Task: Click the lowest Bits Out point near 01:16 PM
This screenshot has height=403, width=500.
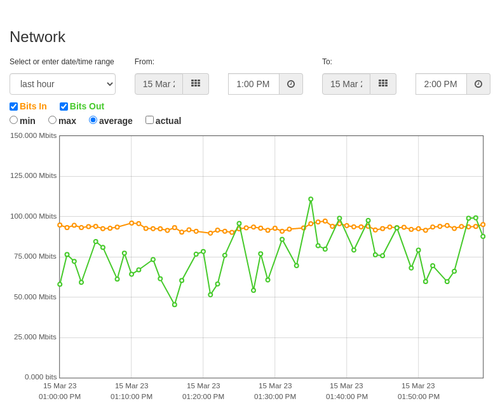Action: click(x=174, y=305)
